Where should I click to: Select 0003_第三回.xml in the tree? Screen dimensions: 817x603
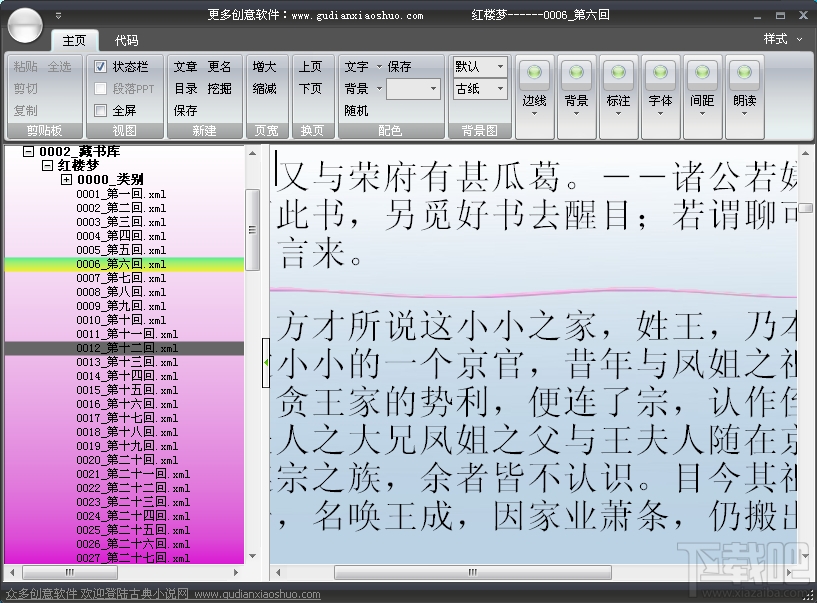pyautogui.click(x=121, y=222)
